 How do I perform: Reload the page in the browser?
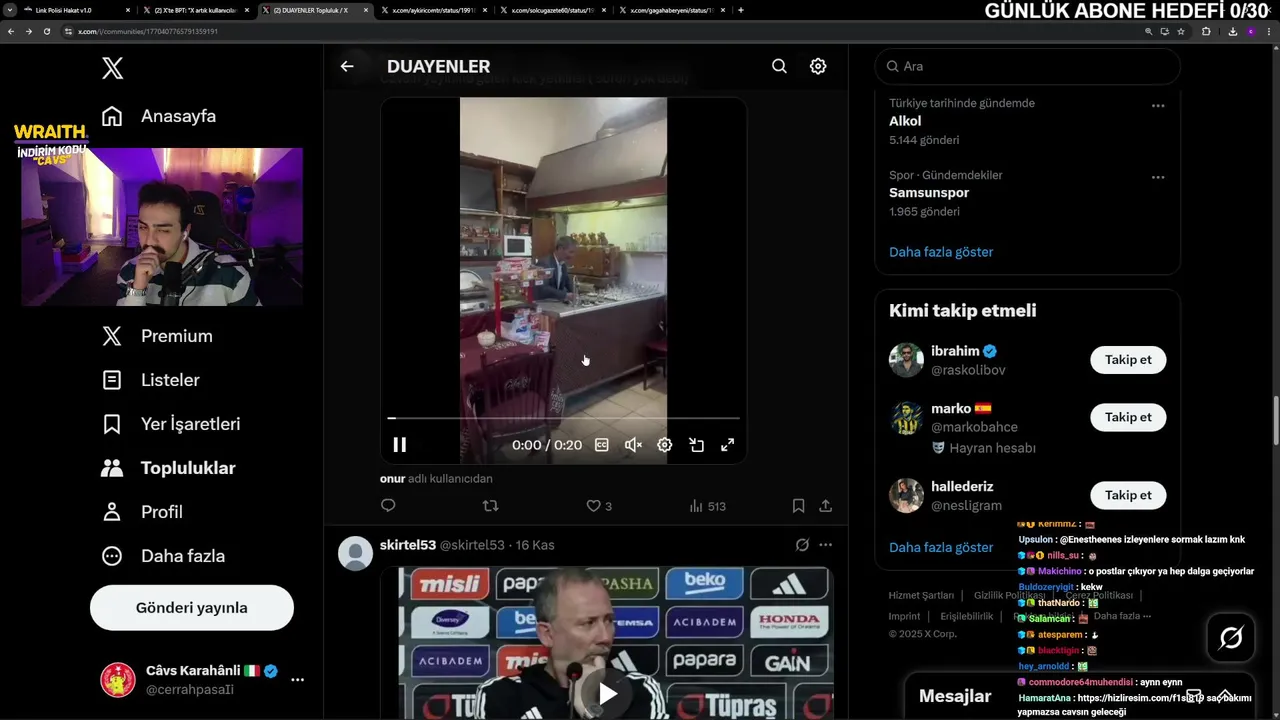point(46,31)
